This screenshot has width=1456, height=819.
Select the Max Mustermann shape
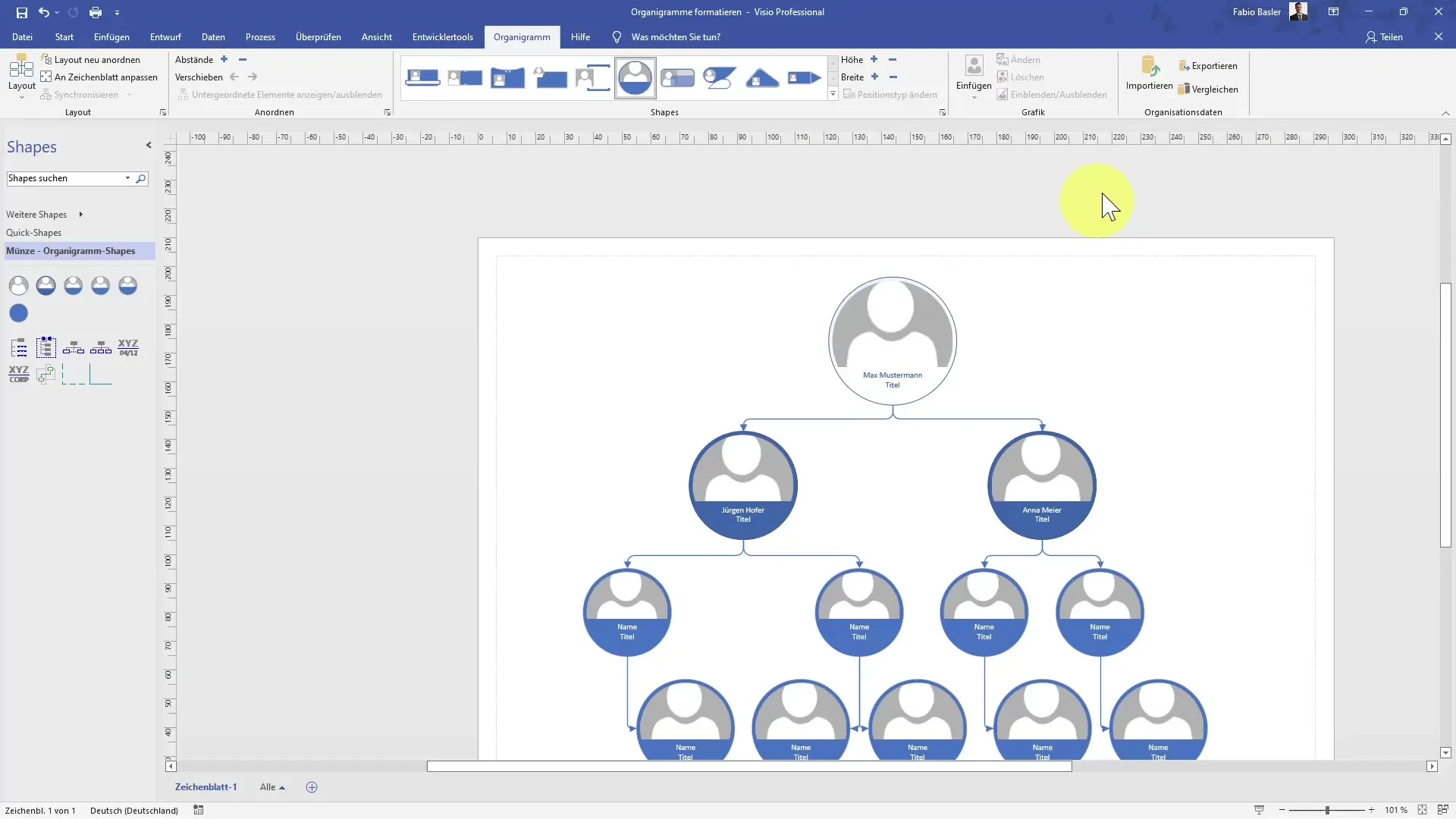893,340
